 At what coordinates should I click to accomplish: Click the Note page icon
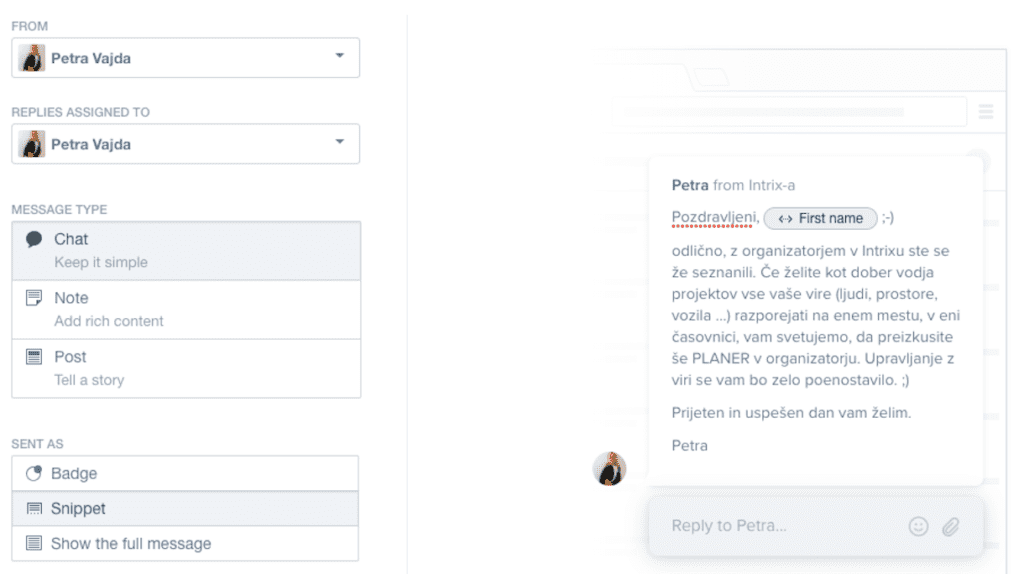[34, 298]
